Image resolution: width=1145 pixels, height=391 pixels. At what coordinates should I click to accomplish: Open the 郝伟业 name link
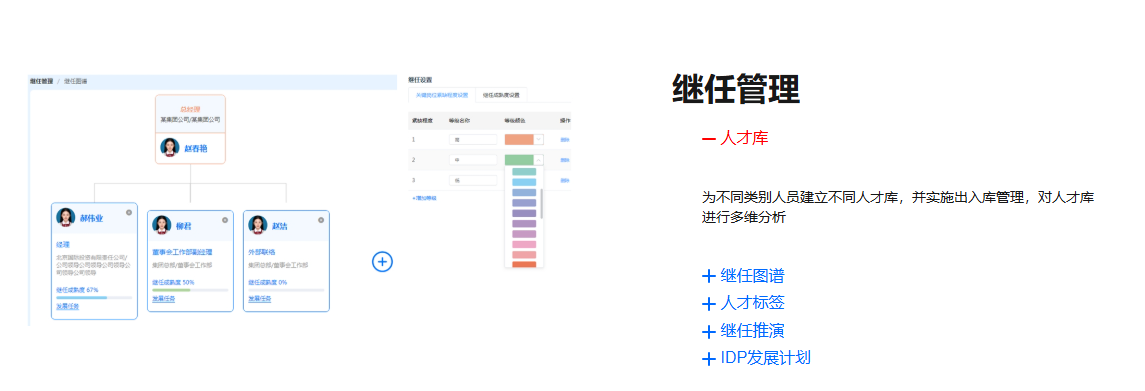pyautogui.click(x=91, y=219)
